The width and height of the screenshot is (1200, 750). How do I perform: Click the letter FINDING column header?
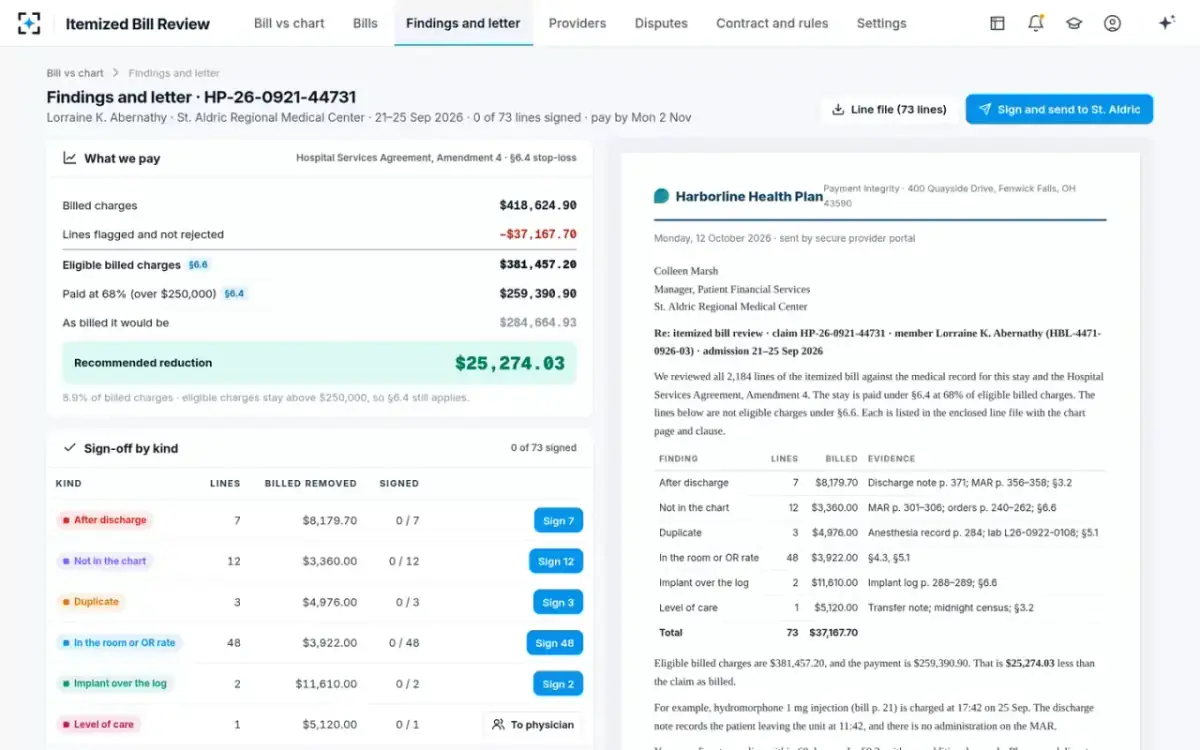tap(679, 459)
